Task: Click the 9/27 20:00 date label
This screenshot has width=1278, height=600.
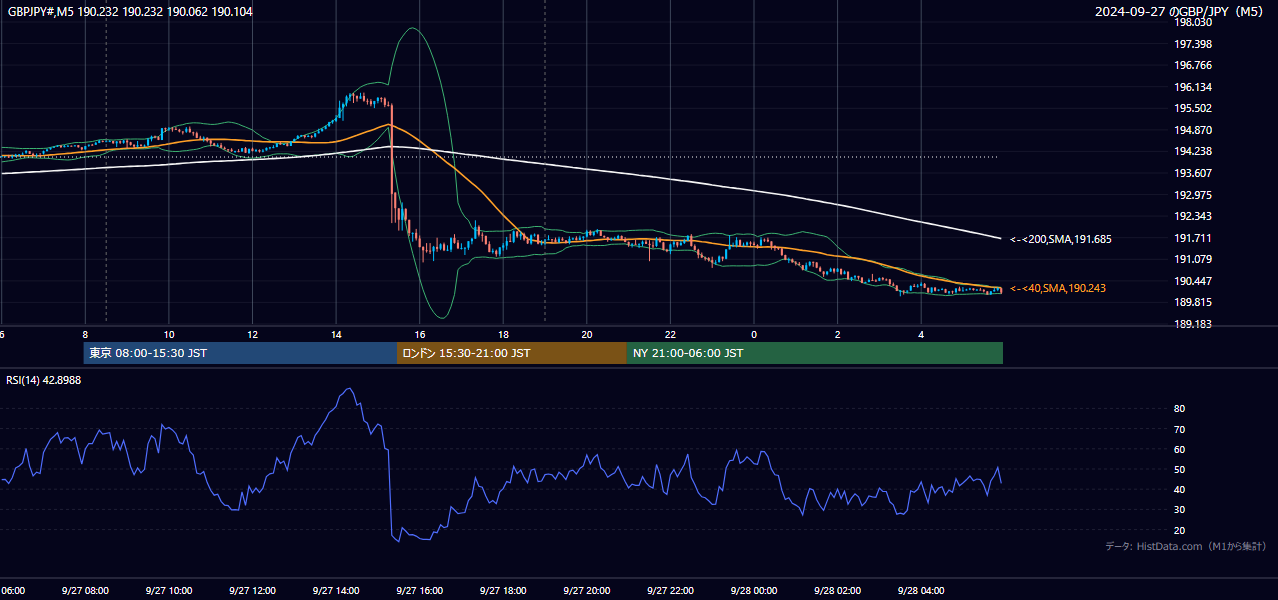Action: click(587, 591)
